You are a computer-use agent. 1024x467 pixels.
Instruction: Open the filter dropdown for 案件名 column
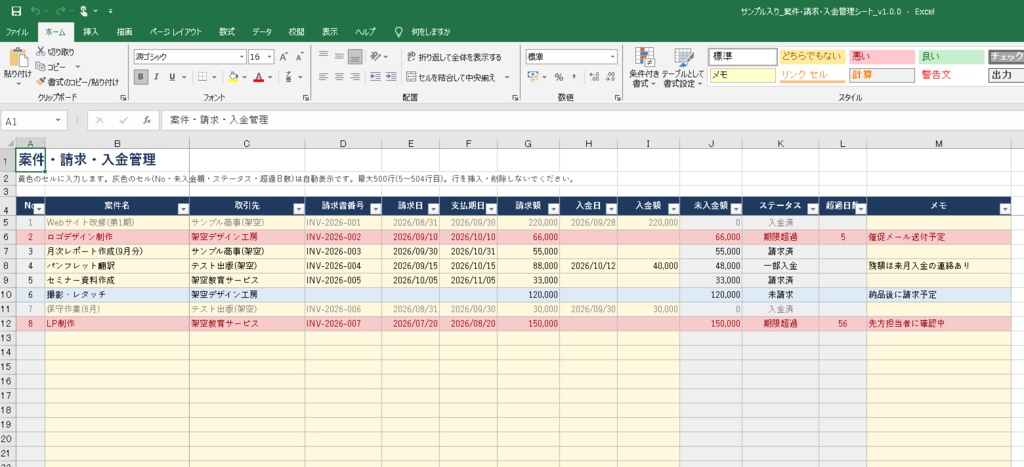[x=184, y=209]
